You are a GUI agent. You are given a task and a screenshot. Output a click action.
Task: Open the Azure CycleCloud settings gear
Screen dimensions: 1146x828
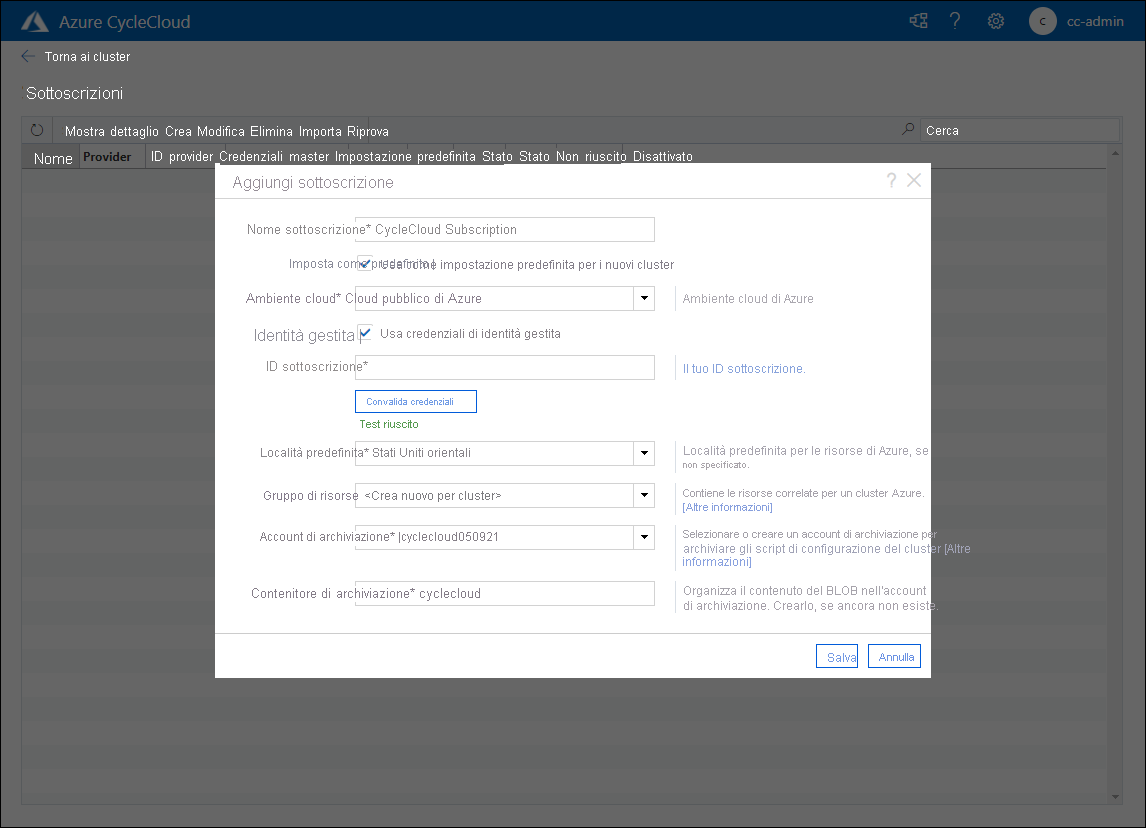tap(995, 20)
